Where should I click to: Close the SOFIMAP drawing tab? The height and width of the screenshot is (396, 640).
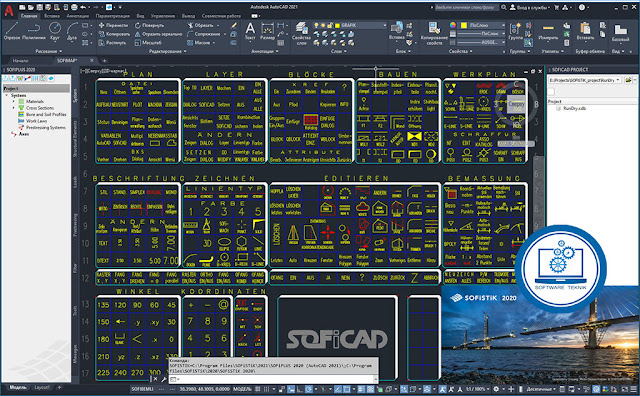[92, 60]
